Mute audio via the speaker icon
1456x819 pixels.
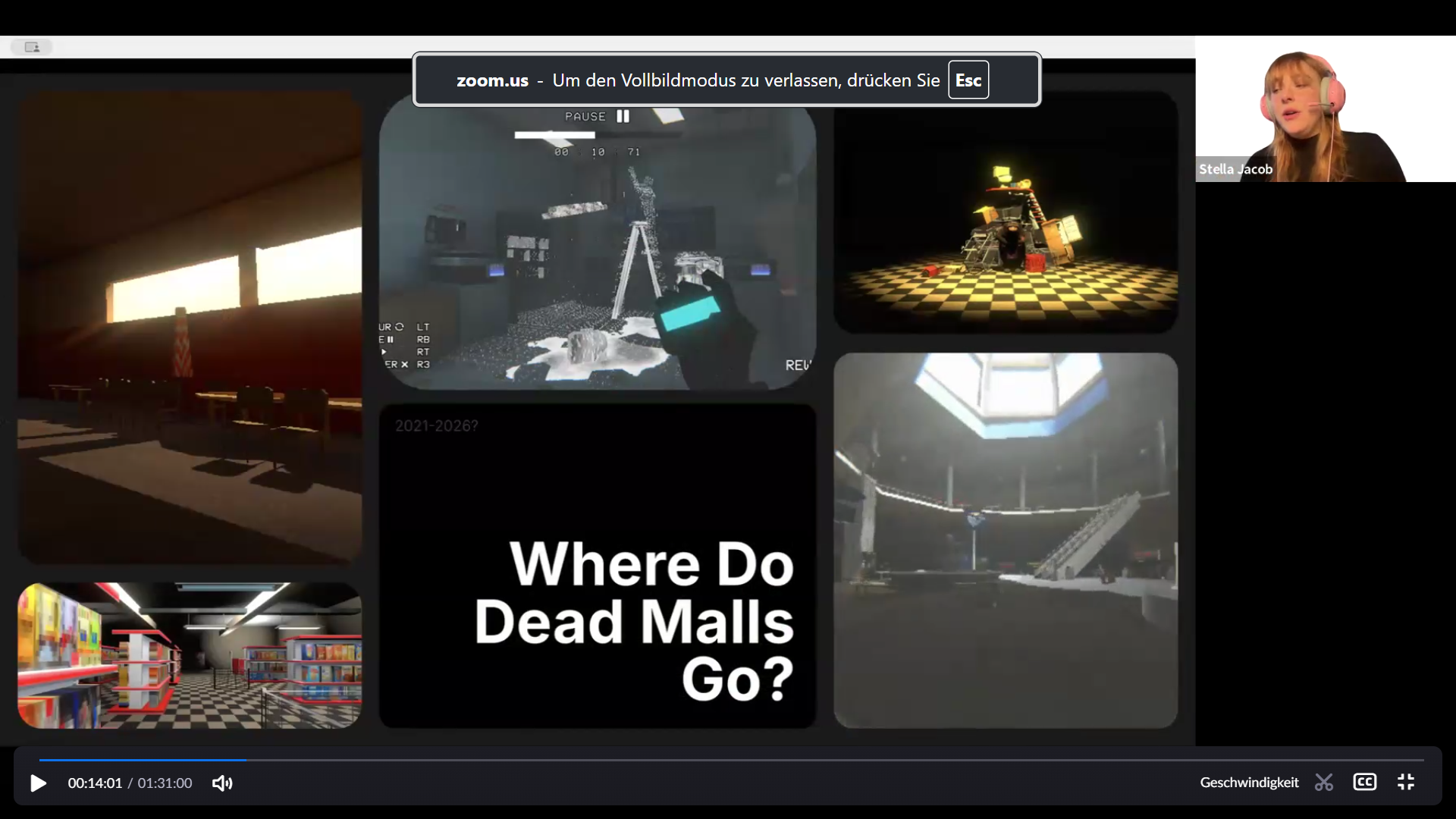221,783
